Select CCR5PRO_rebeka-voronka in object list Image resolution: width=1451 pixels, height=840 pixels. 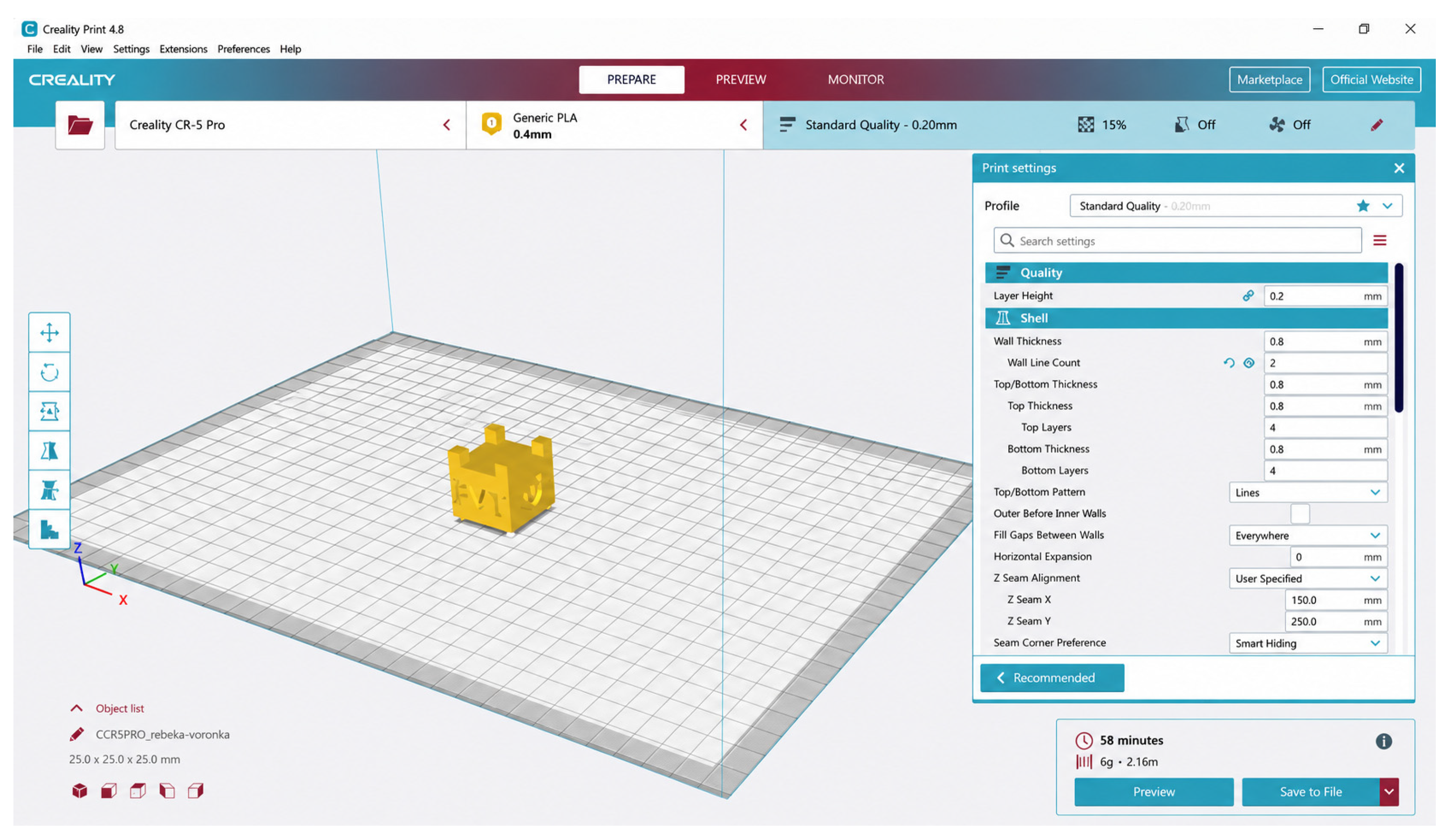[162, 734]
